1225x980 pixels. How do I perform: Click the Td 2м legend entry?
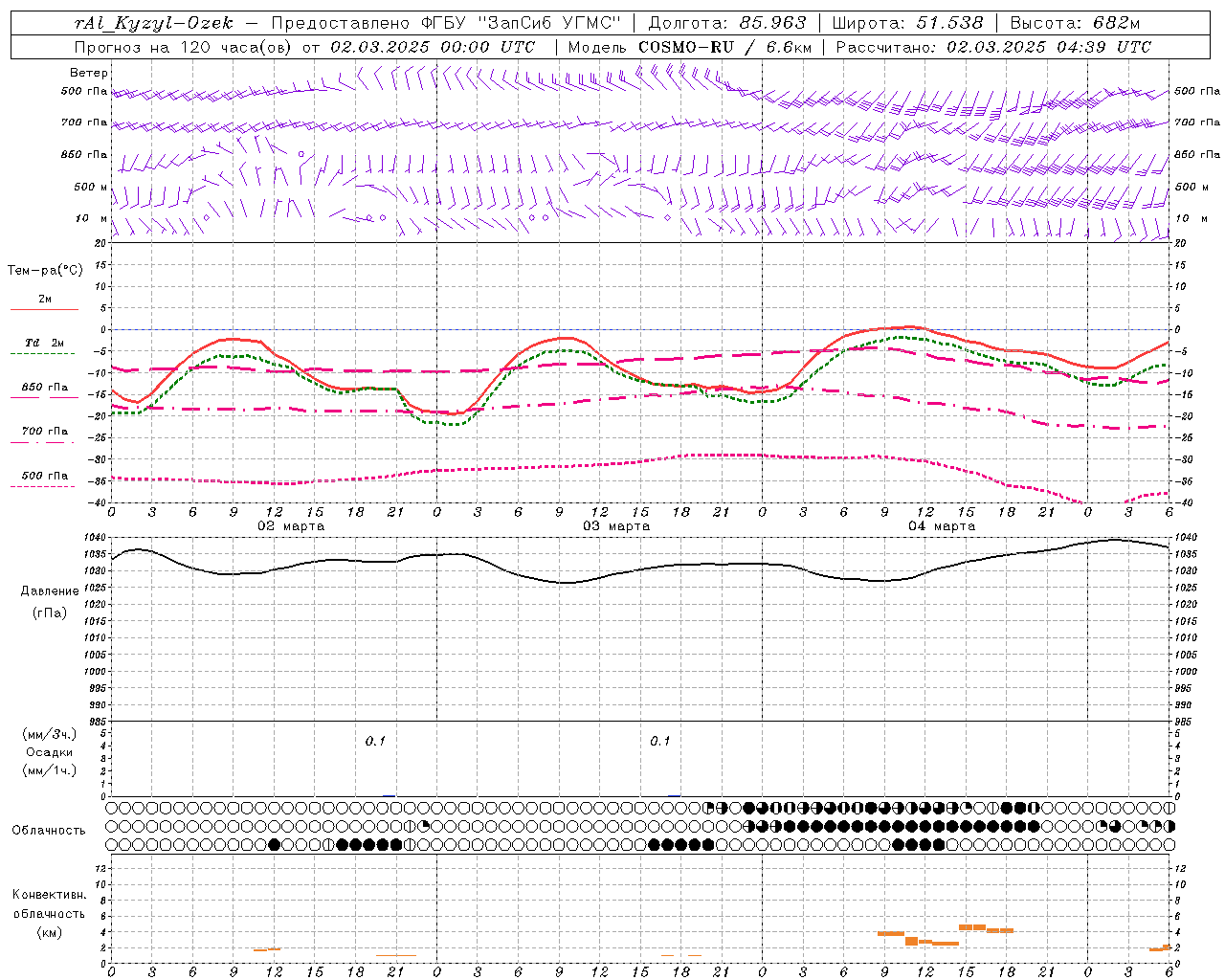[x=45, y=343]
